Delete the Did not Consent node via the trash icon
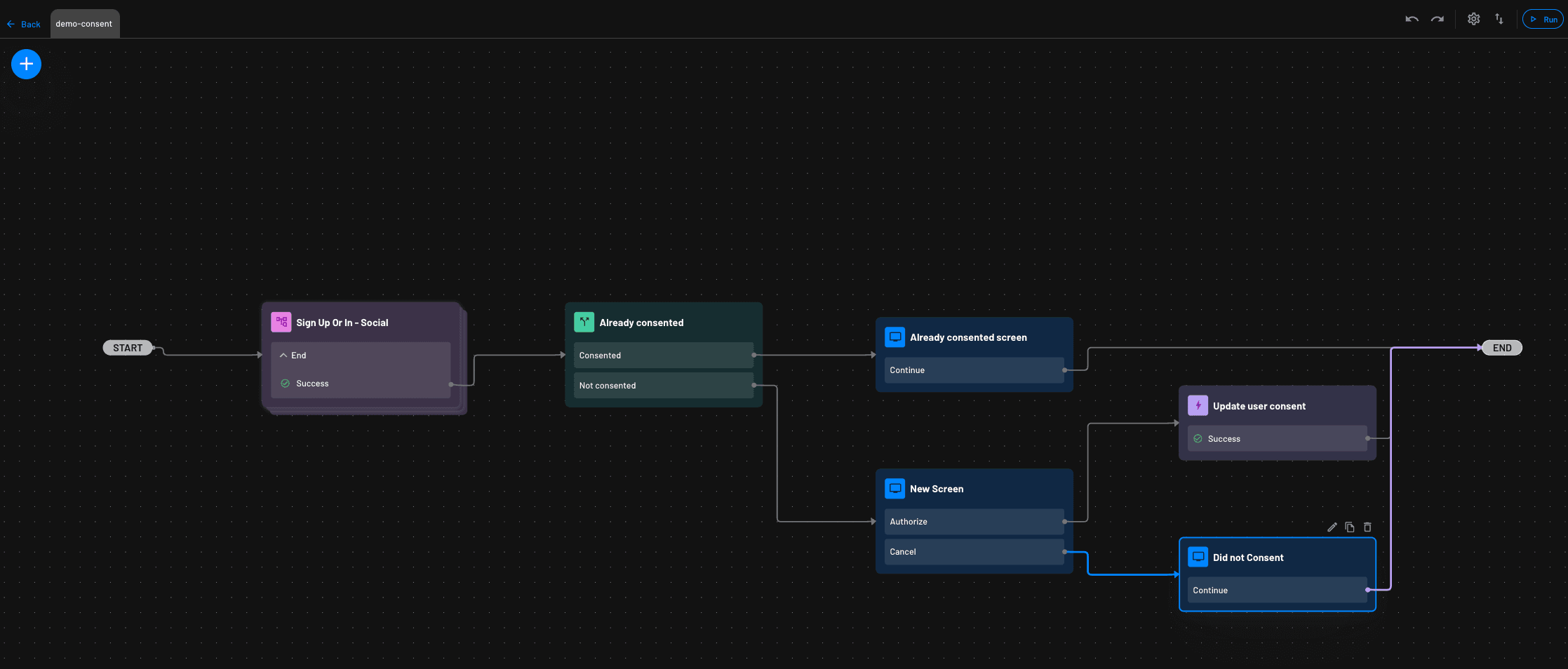1568x669 pixels. tap(1367, 527)
